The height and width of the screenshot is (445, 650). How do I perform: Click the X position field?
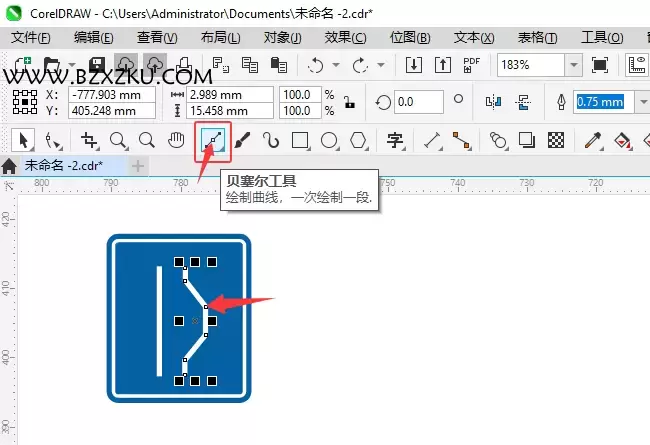pyautogui.click(x=112, y=95)
